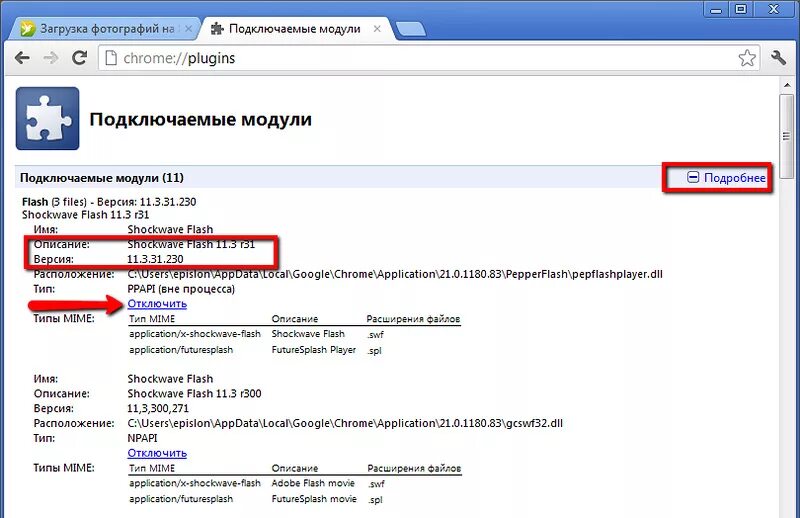The height and width of the screenshot is (518, 800).
Task: Click the vertical scrollbar thumb
Action: (x=787, y=136)
